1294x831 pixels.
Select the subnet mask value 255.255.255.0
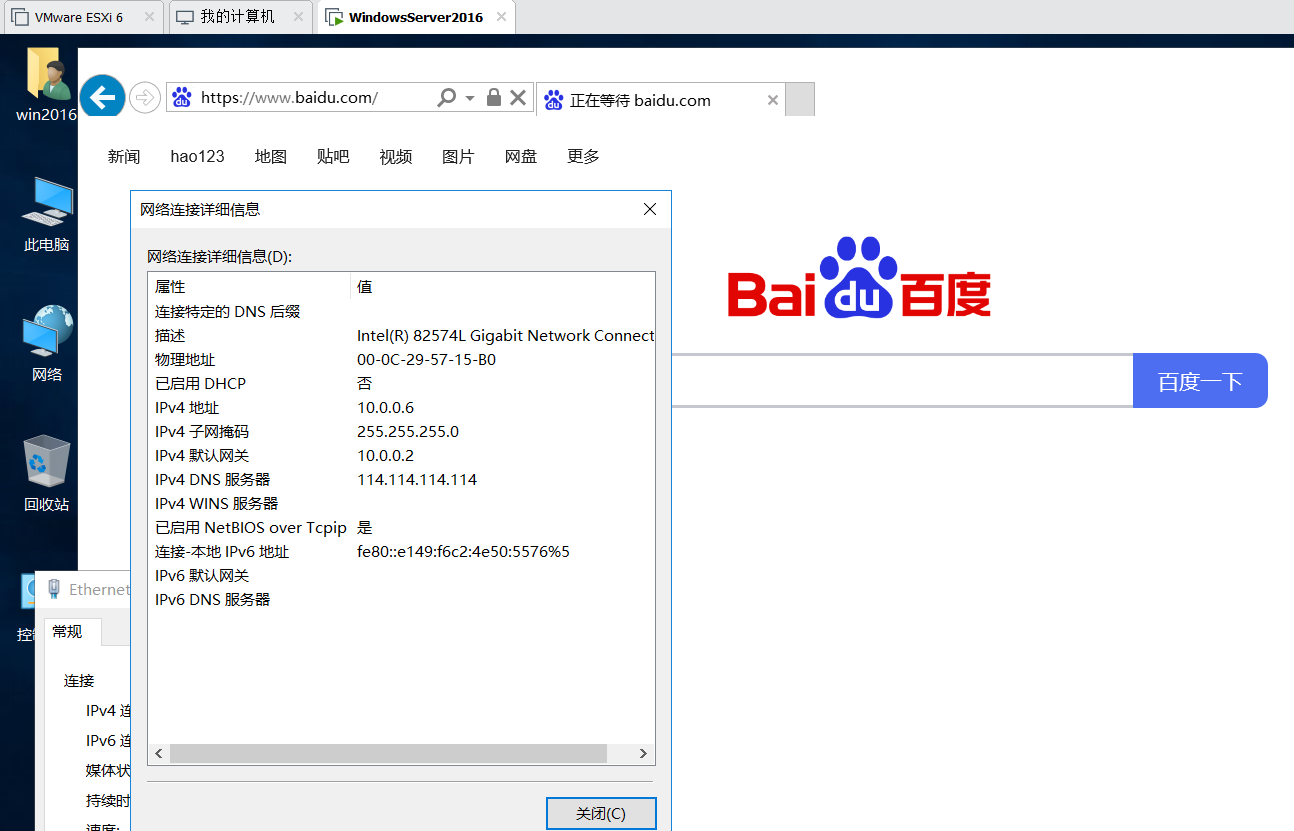coord(408,432)
